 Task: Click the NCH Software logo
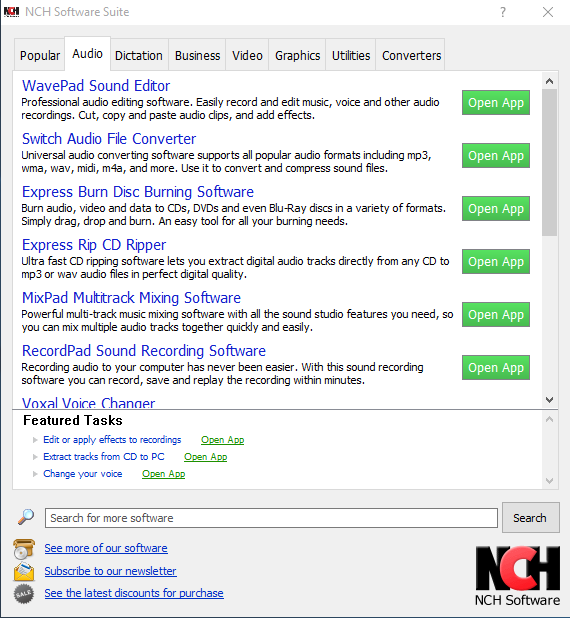(518, 576)
